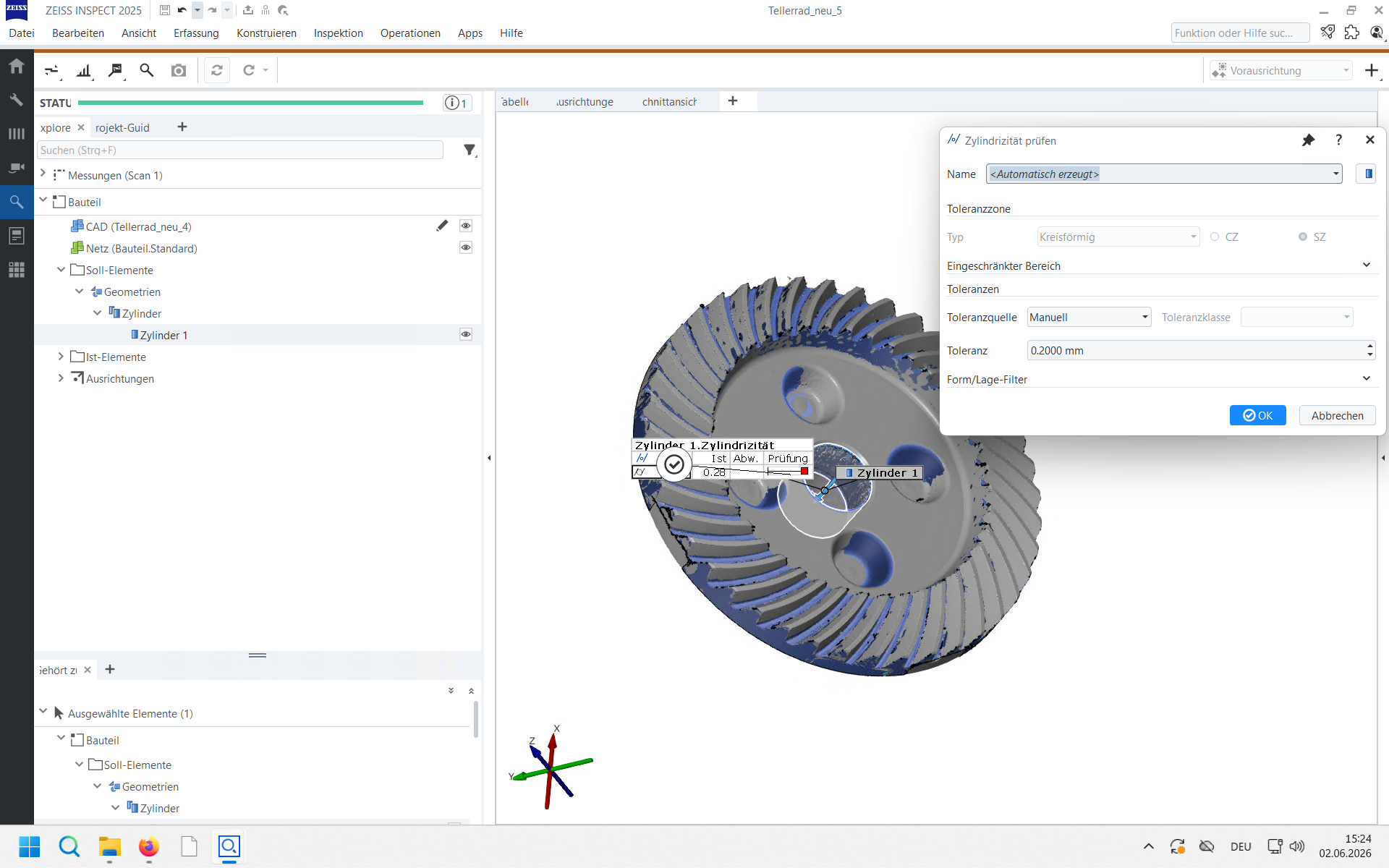Click the Toleranz spinner up arrow
This screenshot has width=1389, height=868.
[1370, 346]
